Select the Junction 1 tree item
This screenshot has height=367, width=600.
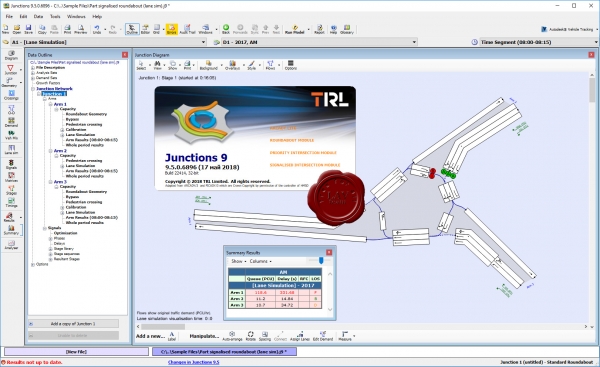tap(54, 94)
